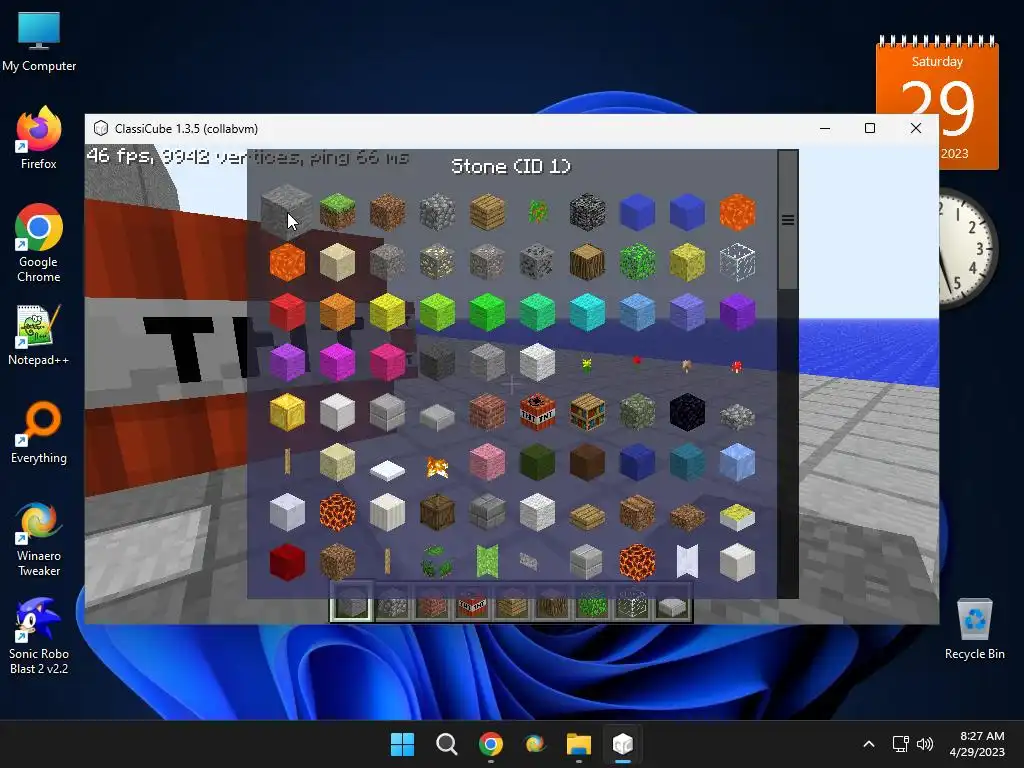Open Notepad++ desktop shortcut

39,334
